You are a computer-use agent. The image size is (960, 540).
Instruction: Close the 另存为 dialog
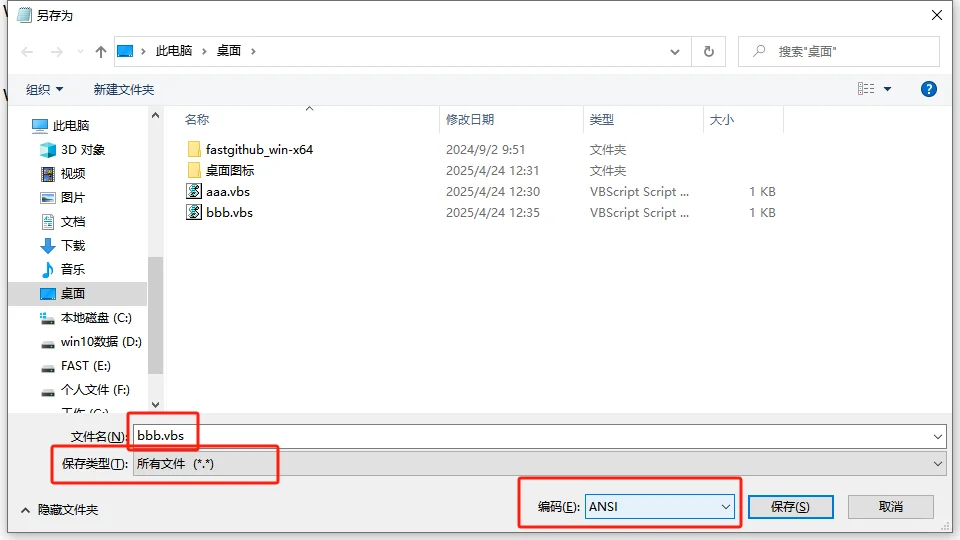click(x=937, y=15)
